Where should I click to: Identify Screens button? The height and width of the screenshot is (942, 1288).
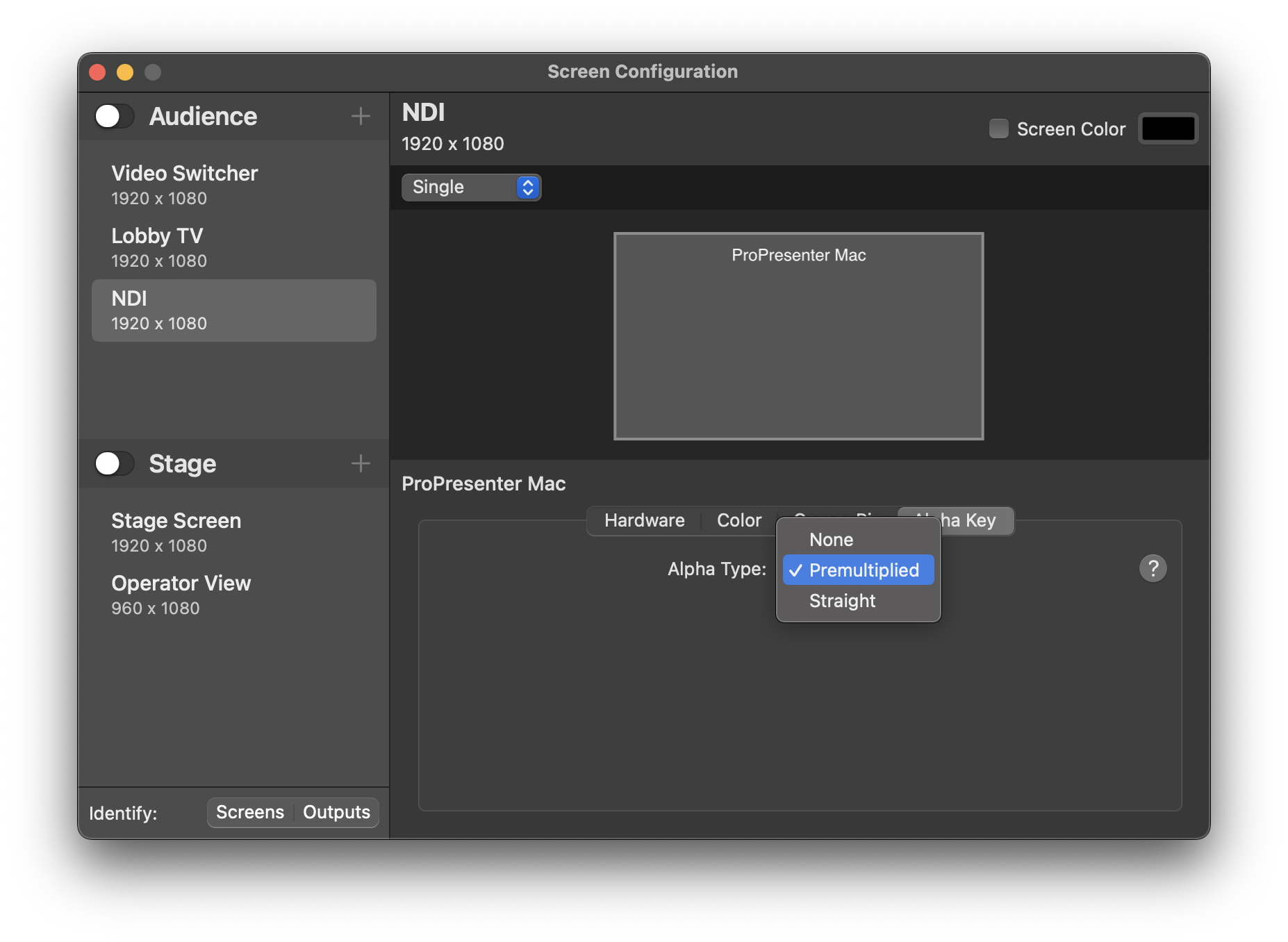point(250,812)
